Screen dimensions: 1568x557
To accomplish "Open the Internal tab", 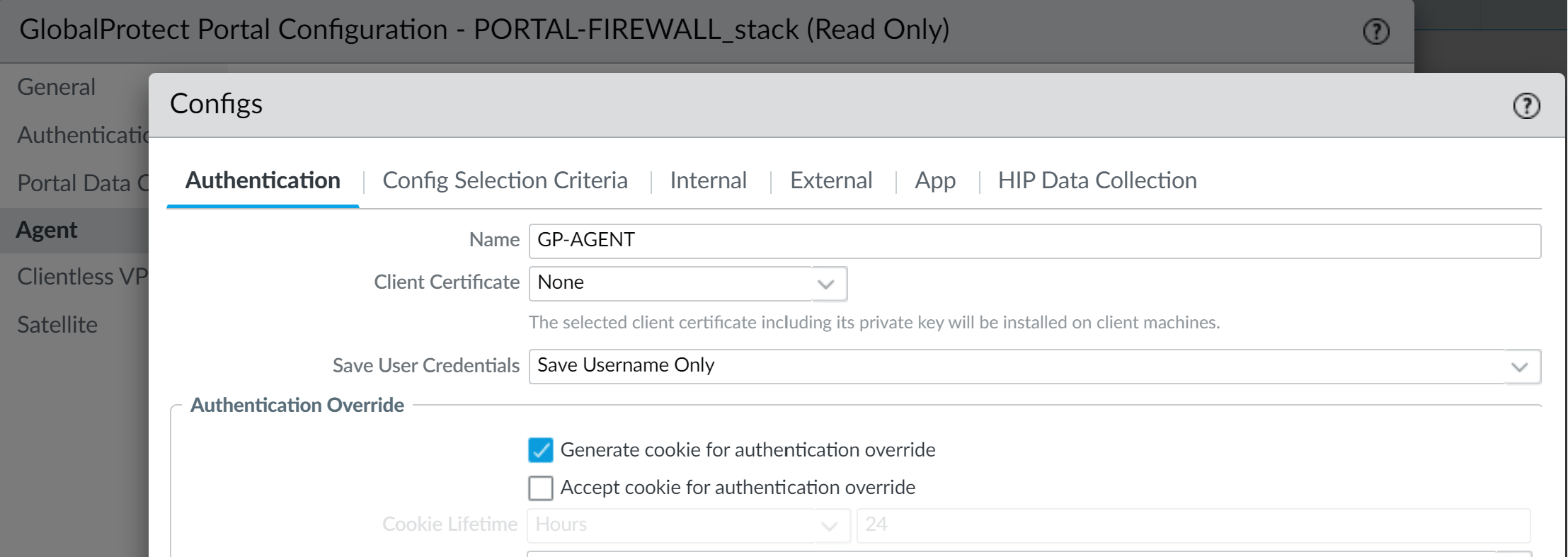I will click(708, 180).
